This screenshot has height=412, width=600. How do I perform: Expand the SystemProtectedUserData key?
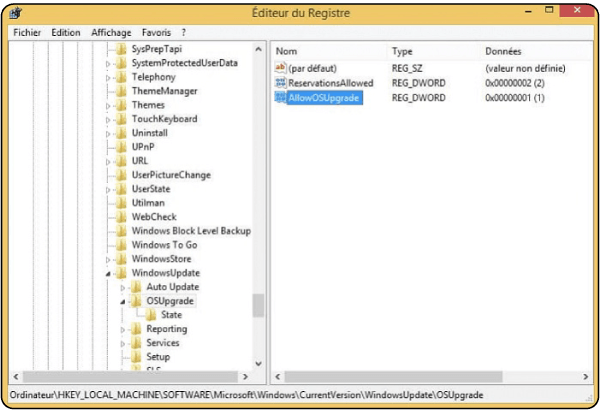[x=108, y=64]
